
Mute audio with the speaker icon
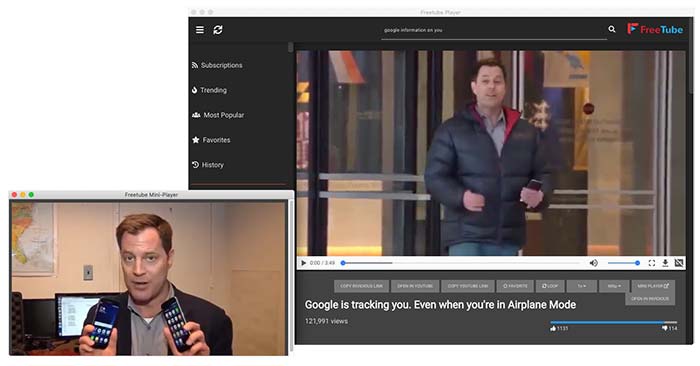[x=593, y=263]
